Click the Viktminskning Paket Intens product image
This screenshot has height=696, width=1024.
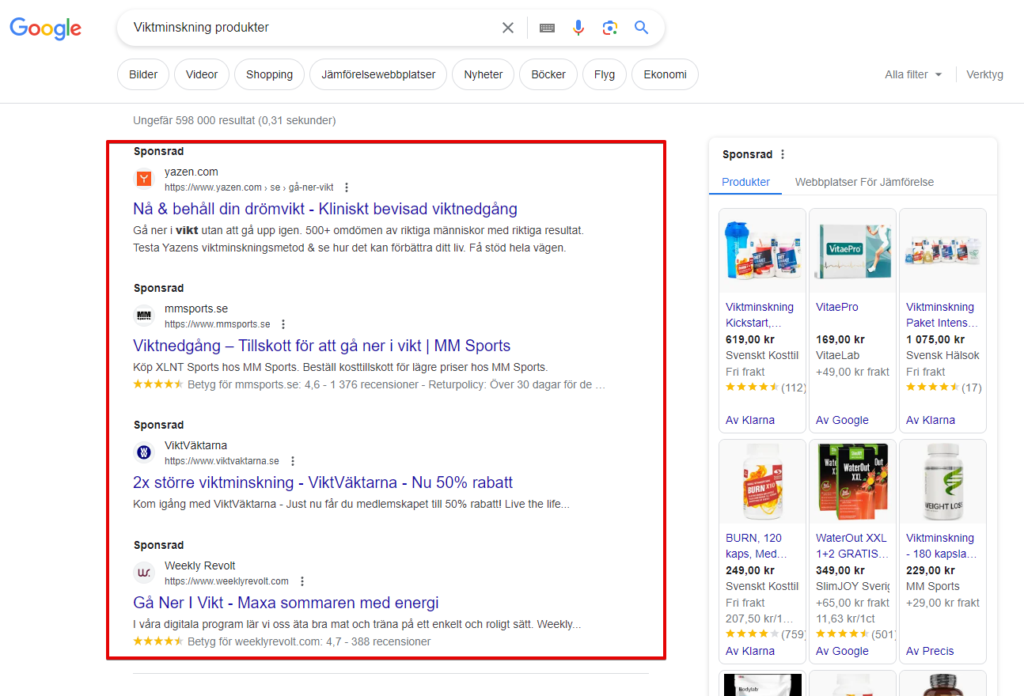942,250
